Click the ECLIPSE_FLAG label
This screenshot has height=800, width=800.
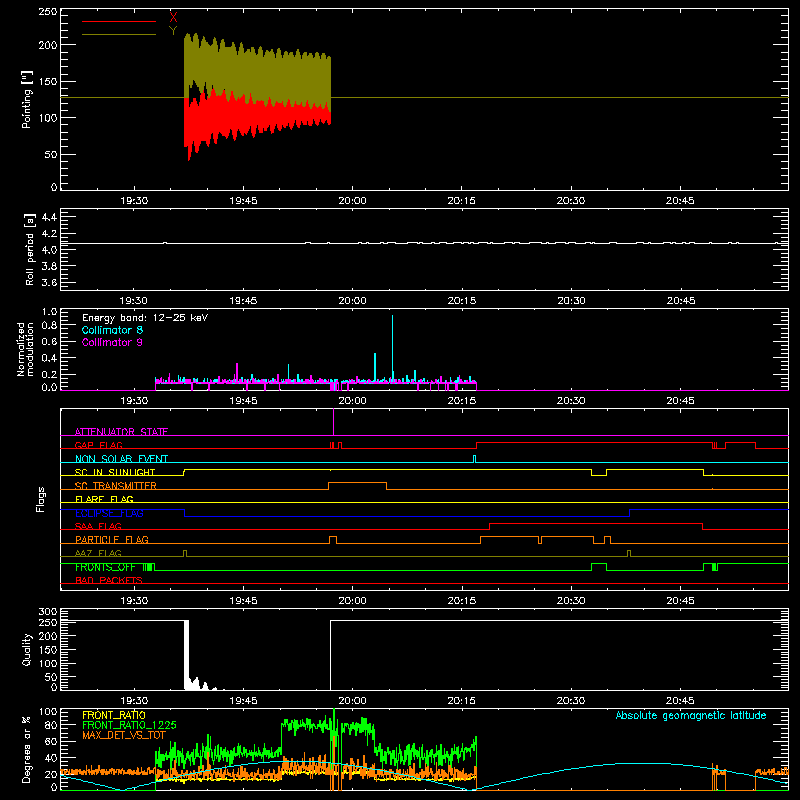click(x=109, y=513)
